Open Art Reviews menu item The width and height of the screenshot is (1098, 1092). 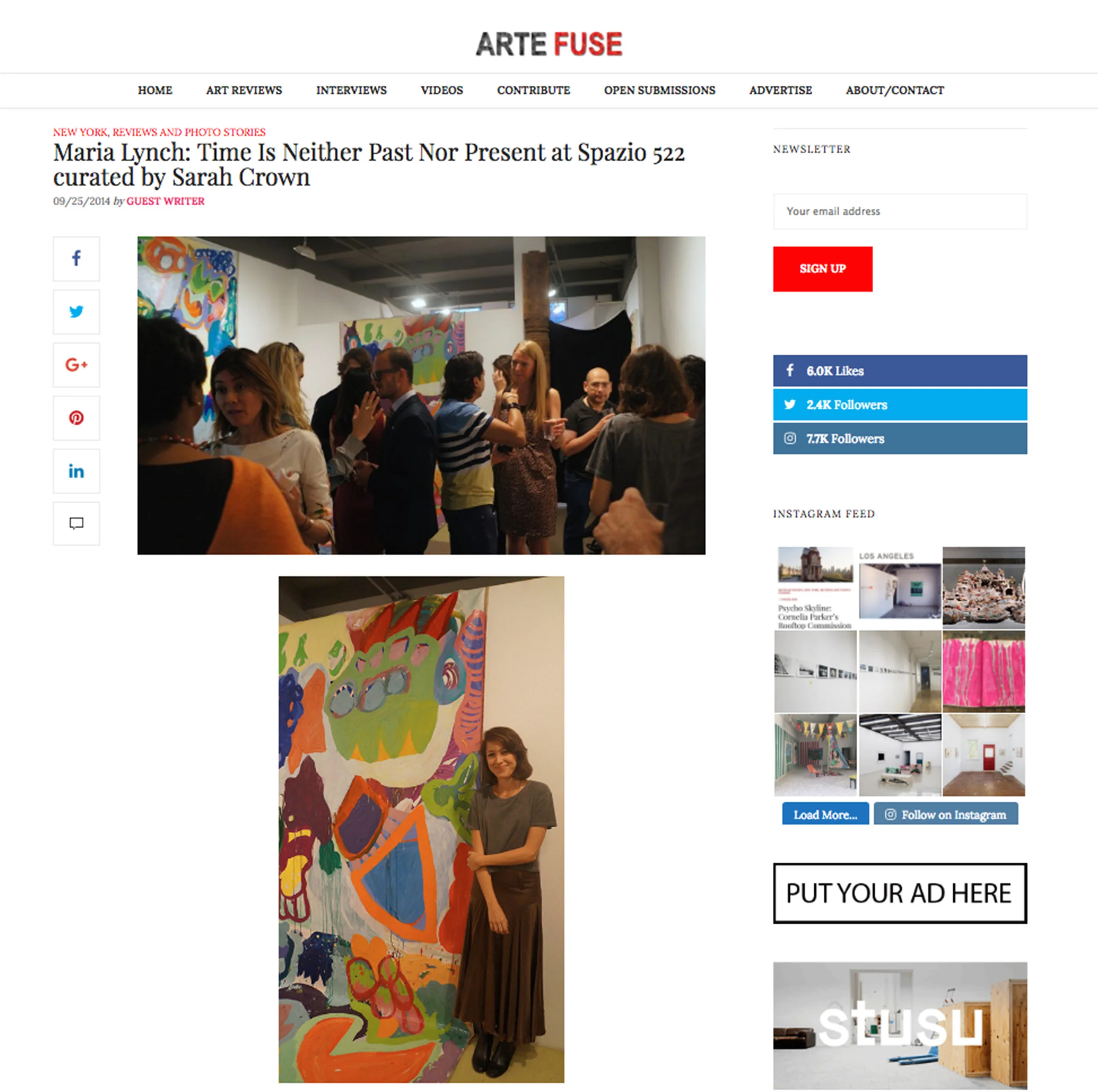[x=244, y=90]
